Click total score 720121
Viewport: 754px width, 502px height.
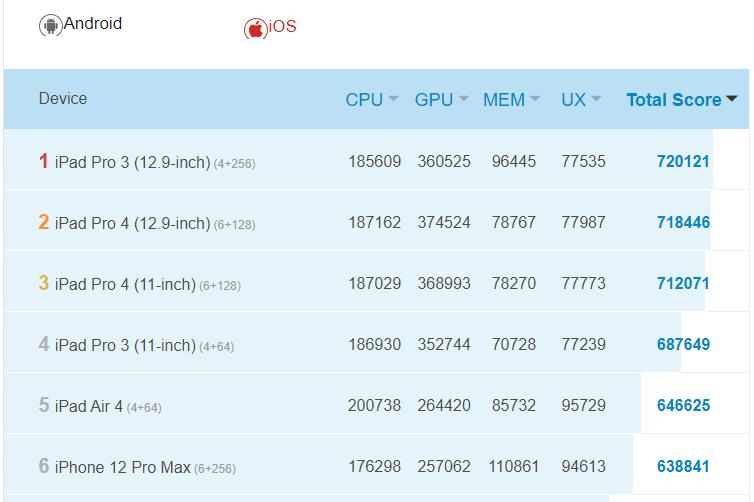[683, 162]
